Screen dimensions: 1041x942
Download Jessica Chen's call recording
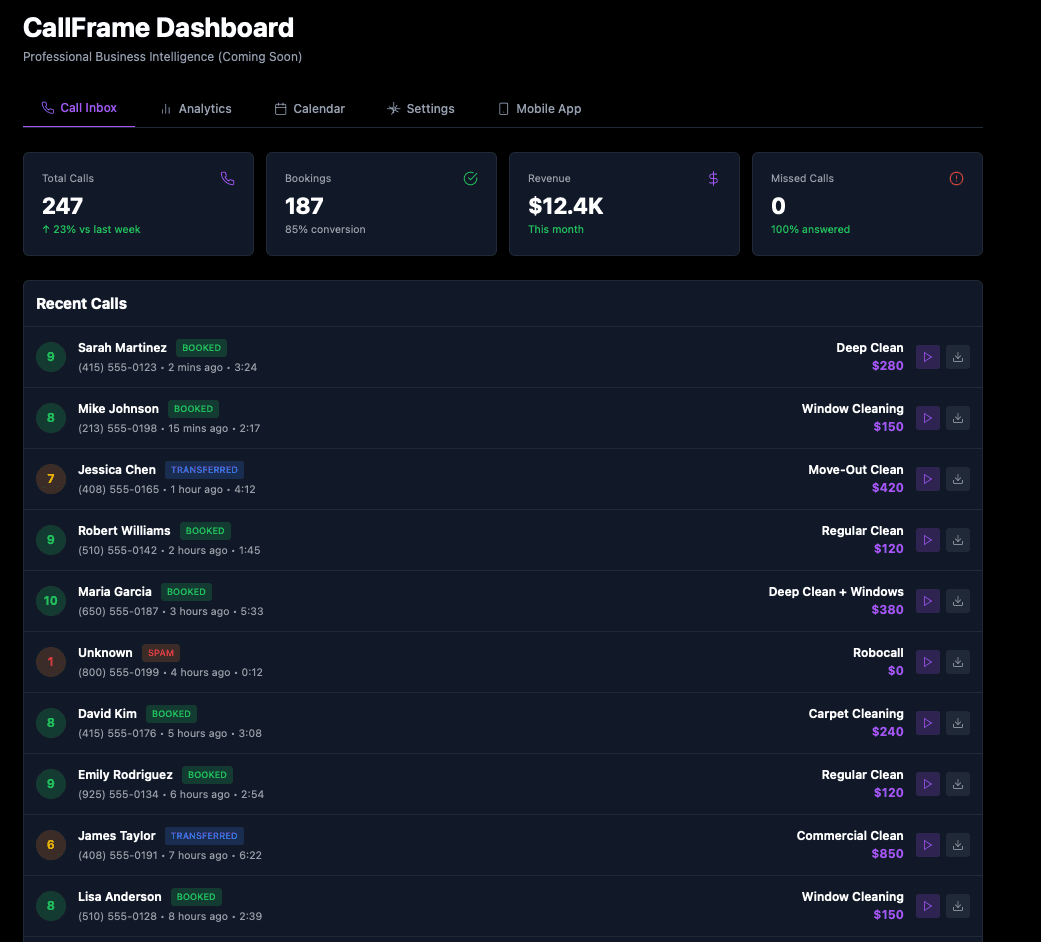click(x=957, y=479)
